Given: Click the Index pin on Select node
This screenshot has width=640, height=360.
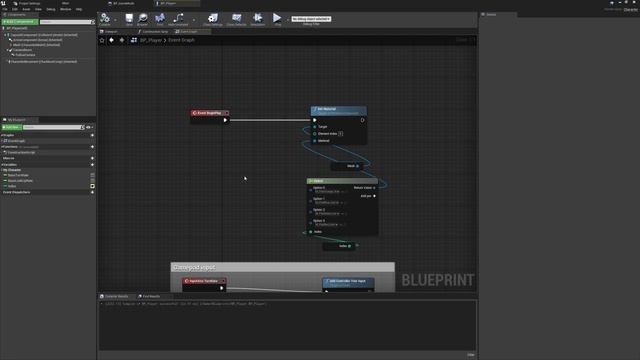Looking at the screenshot, I should point(311,232).
